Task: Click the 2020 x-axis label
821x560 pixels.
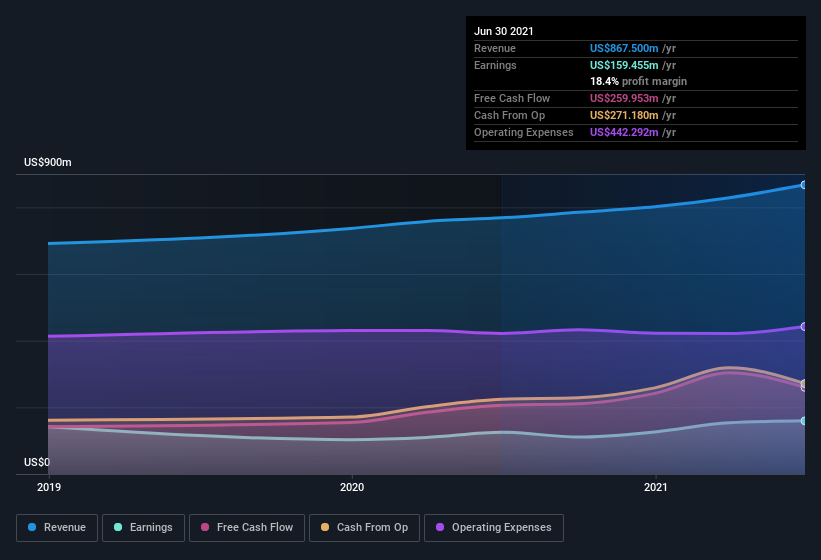Action: pos(352,487)
